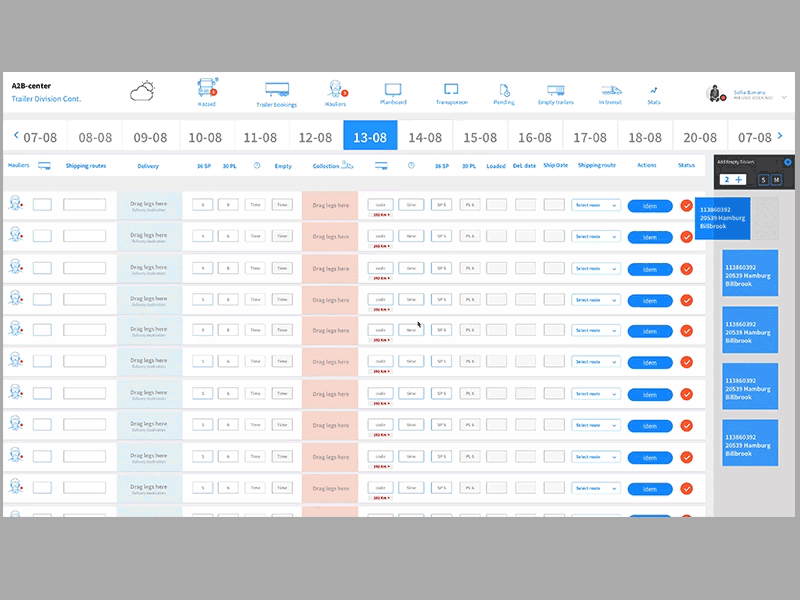The image size is (800, 600).
Task: Open the In transit truck icon
Action: (x=609, y=90)
